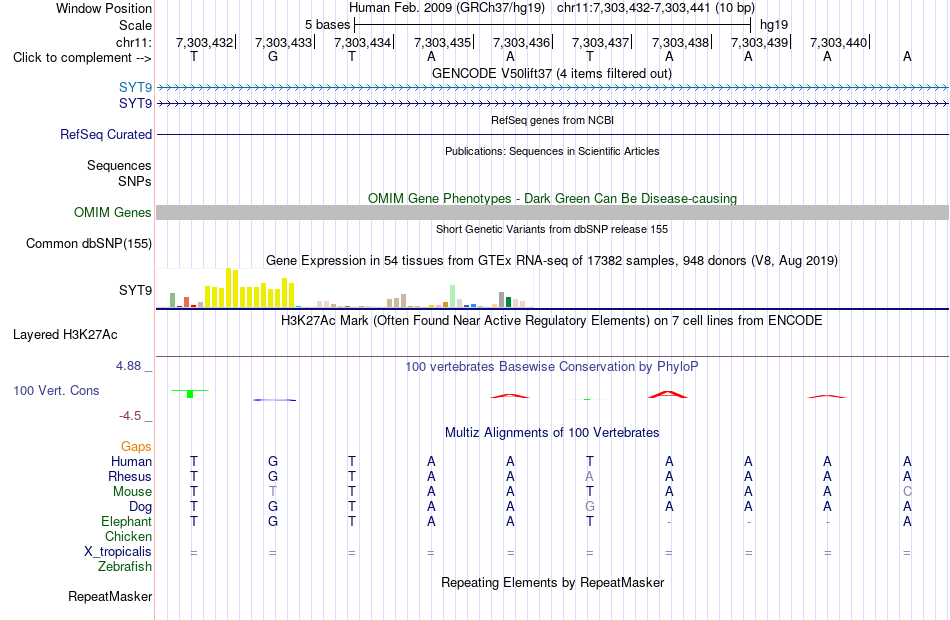Viewport: 950px width, 620px height.
Task: Click the '100 Vert. Cons' track label
Action: coord(56,391)
